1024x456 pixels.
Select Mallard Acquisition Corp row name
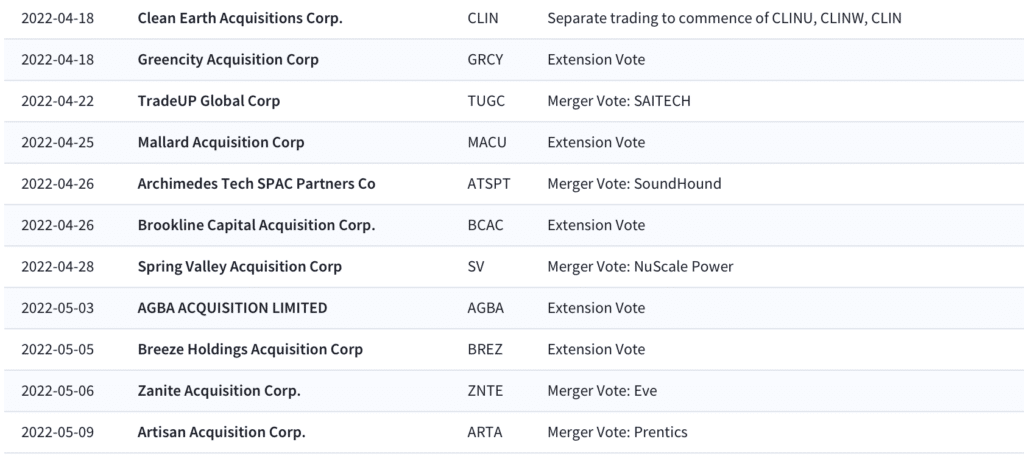[221, 142]
